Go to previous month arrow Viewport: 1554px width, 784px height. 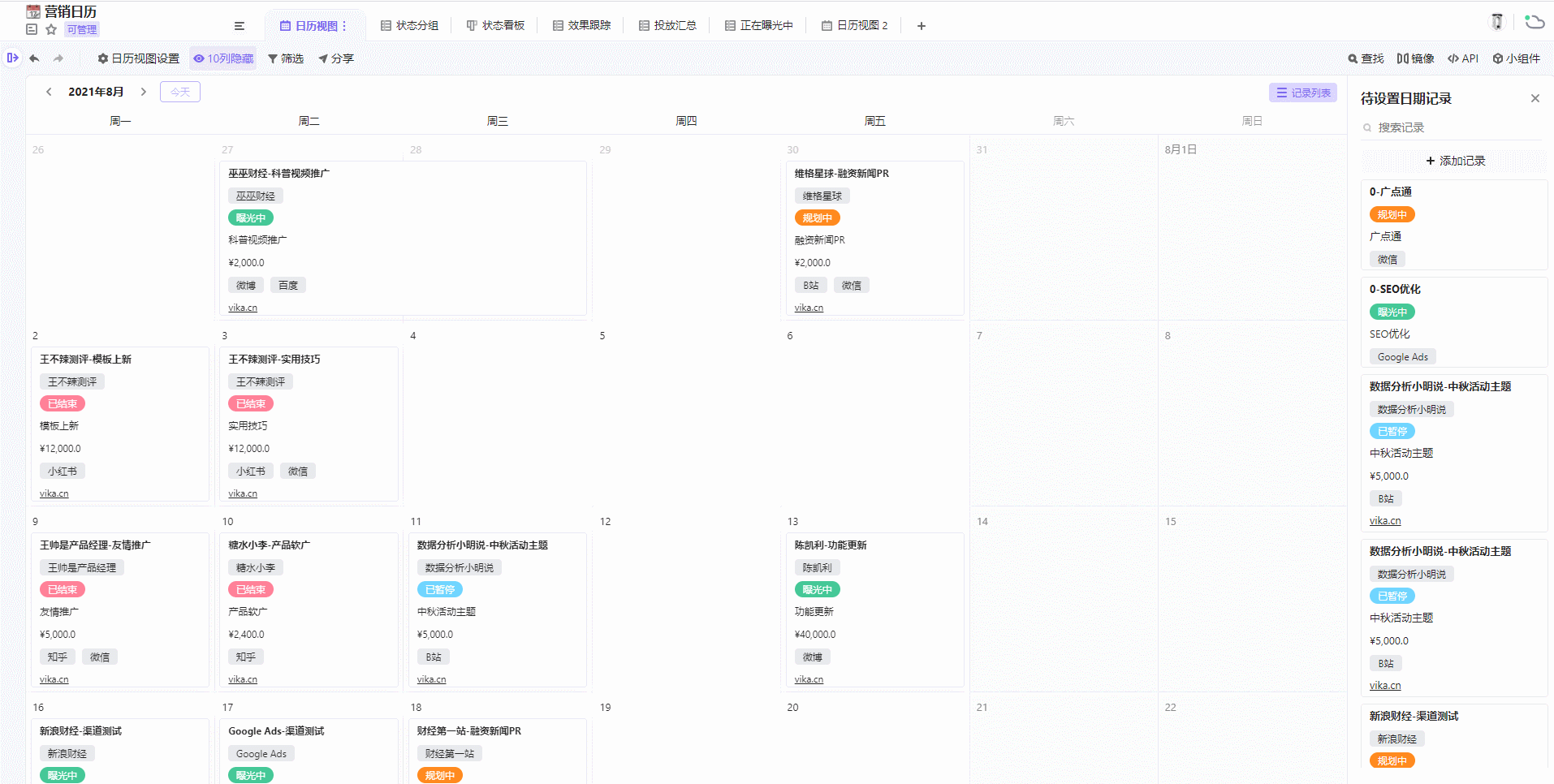[x=49, y=92]
